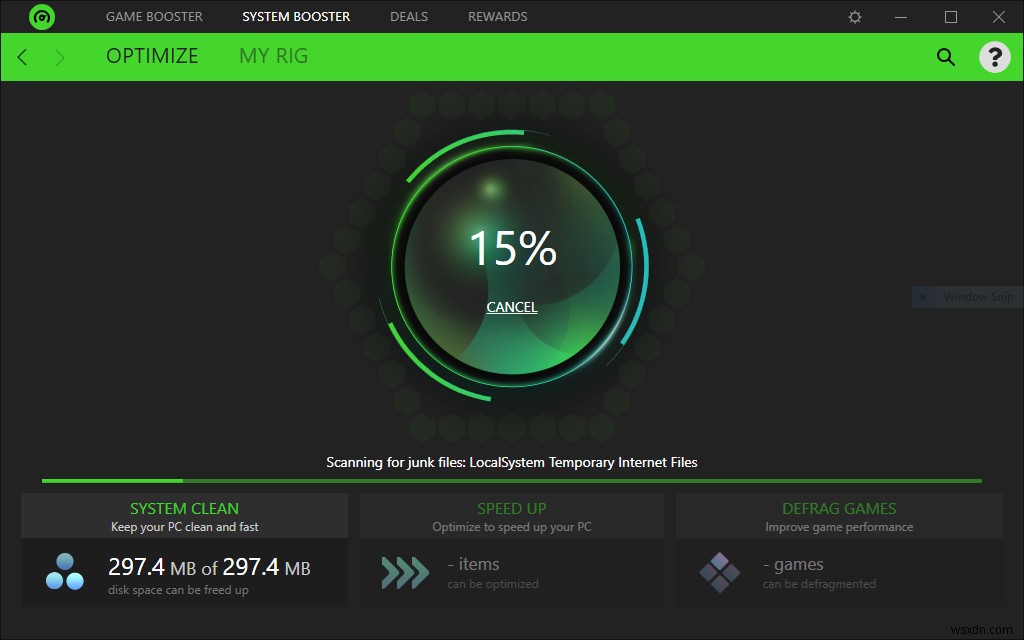This screenshot has height=640, width=1024.
Task: Switch to the Game Booster tab
Action: 154,16
